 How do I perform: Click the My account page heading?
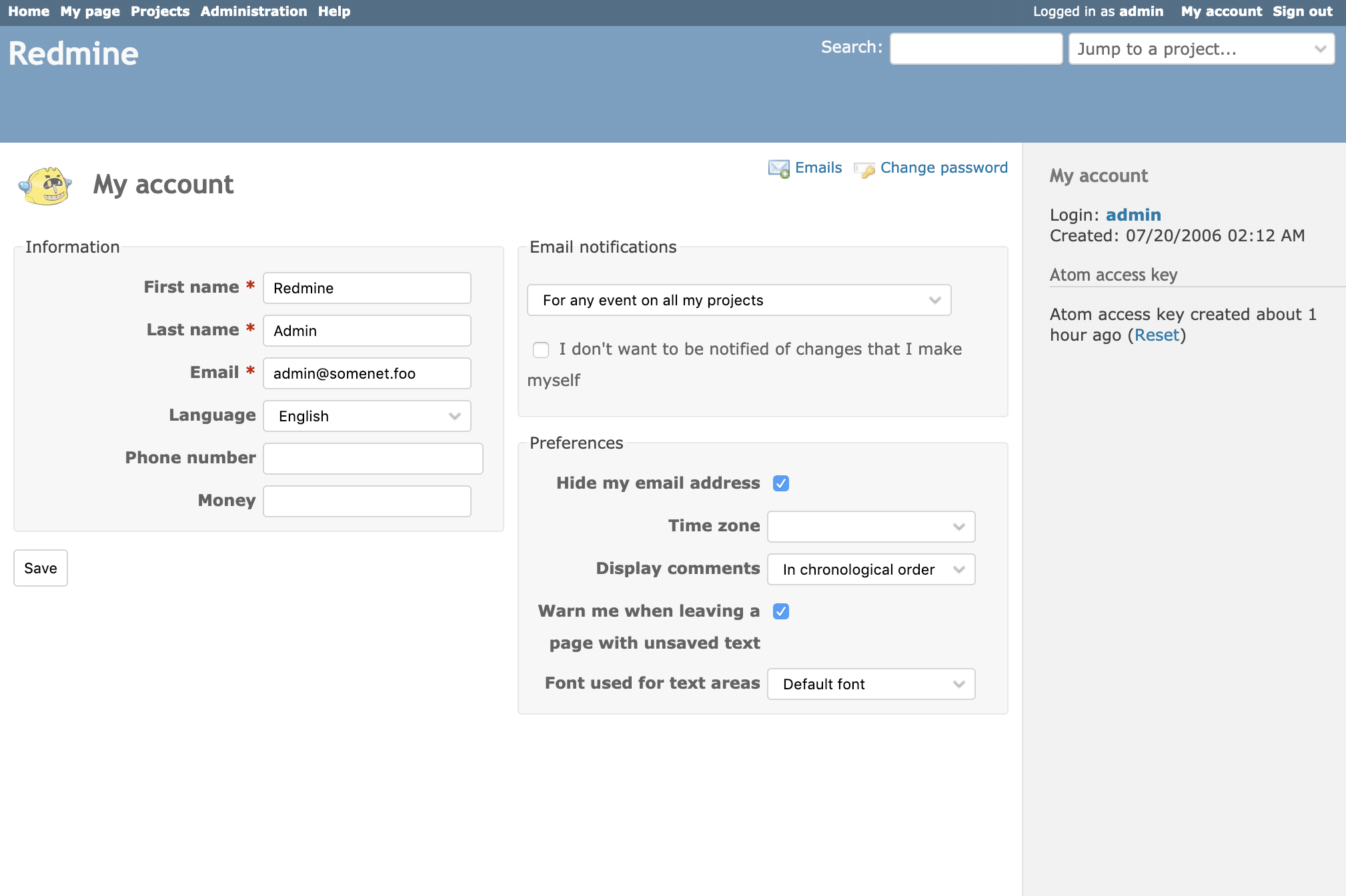tap(163, 185)
